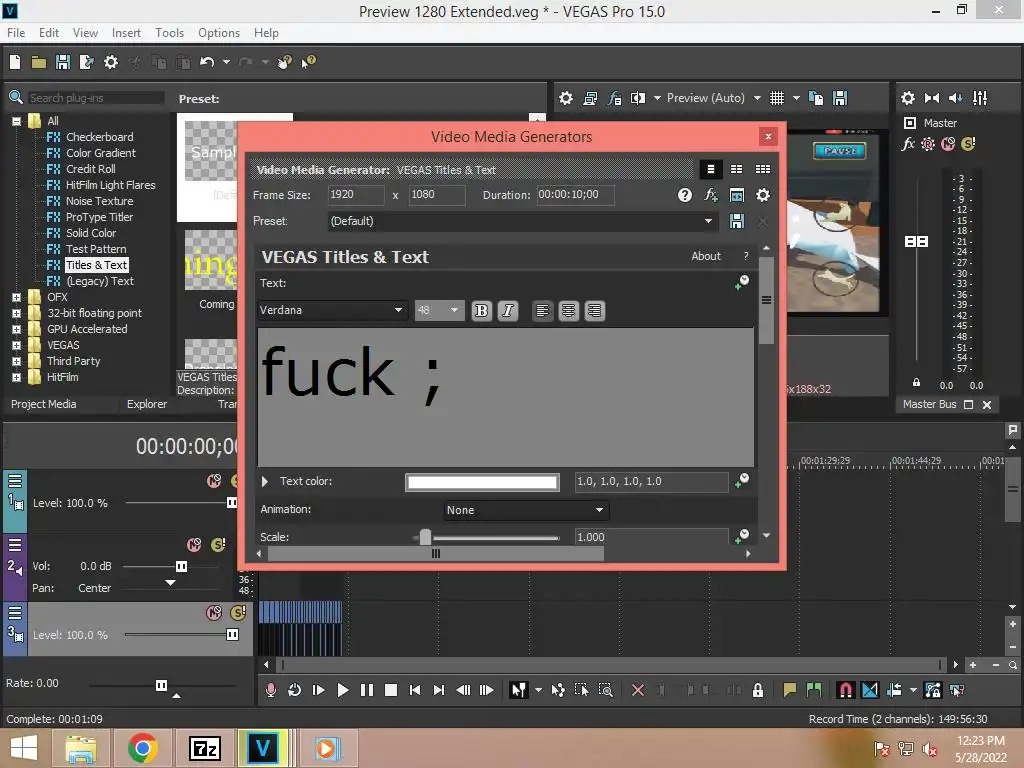Click the Master volume fader

[x=916, y=242]
